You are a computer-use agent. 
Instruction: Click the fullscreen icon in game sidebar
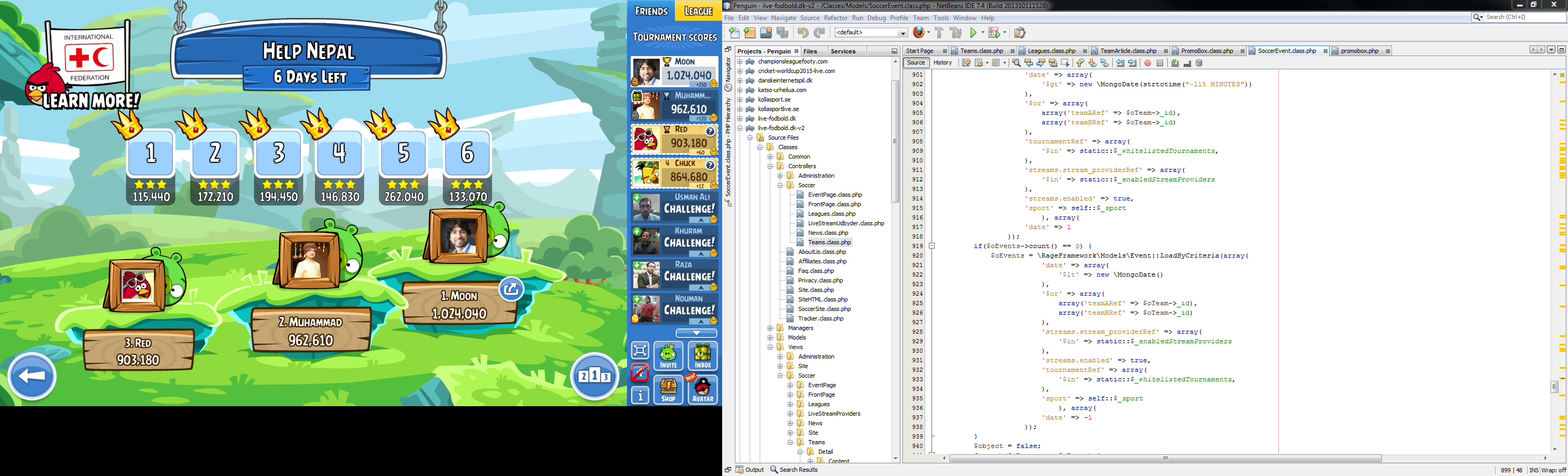(640, 351)
